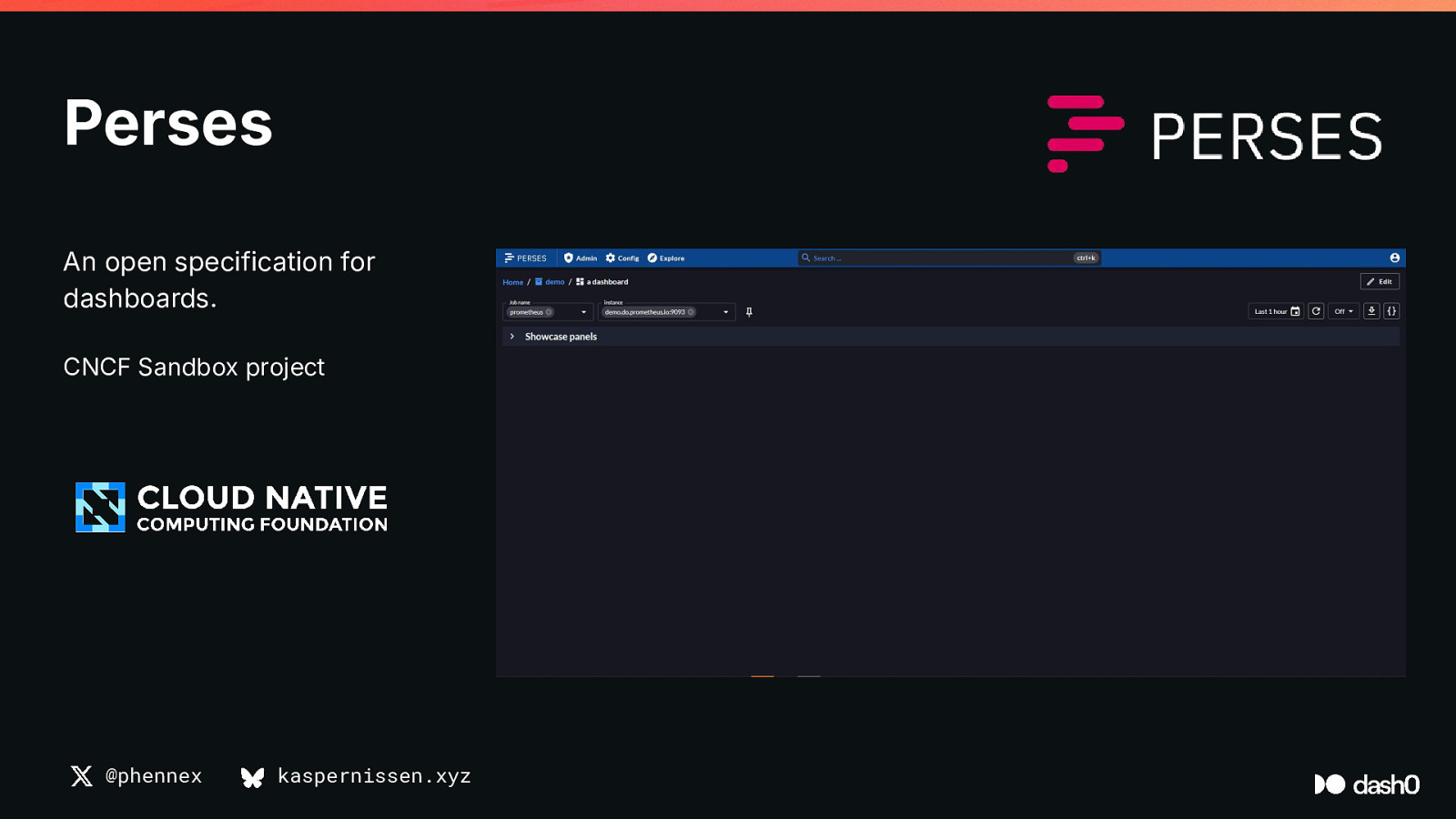Open the auto-refresh Off dropdown
The width and height of the screenshot is (1456, 819).
point(1343,311)
